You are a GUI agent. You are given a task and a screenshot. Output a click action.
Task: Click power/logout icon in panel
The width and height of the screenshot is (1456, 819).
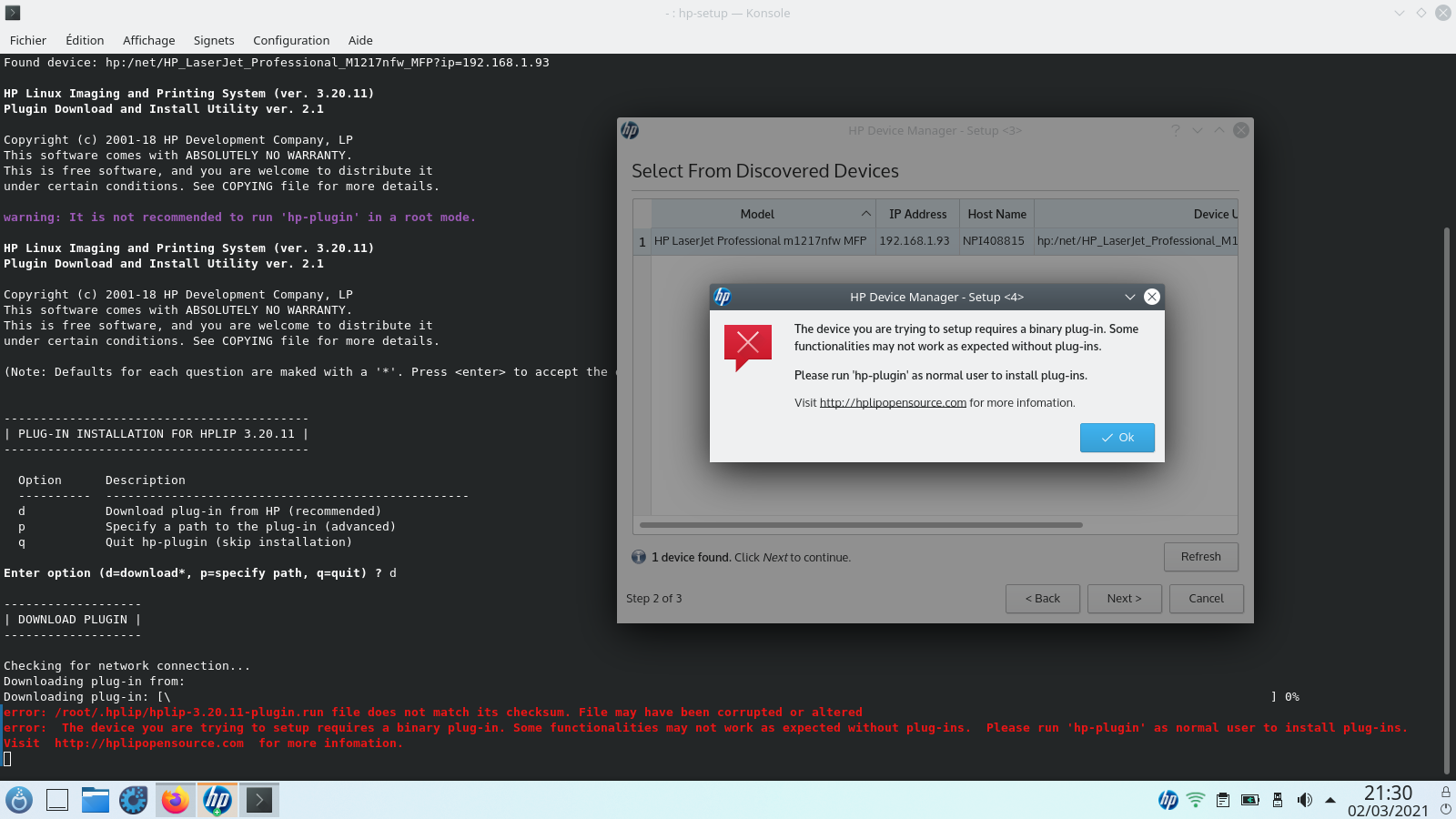click(x=1446, y=809)
